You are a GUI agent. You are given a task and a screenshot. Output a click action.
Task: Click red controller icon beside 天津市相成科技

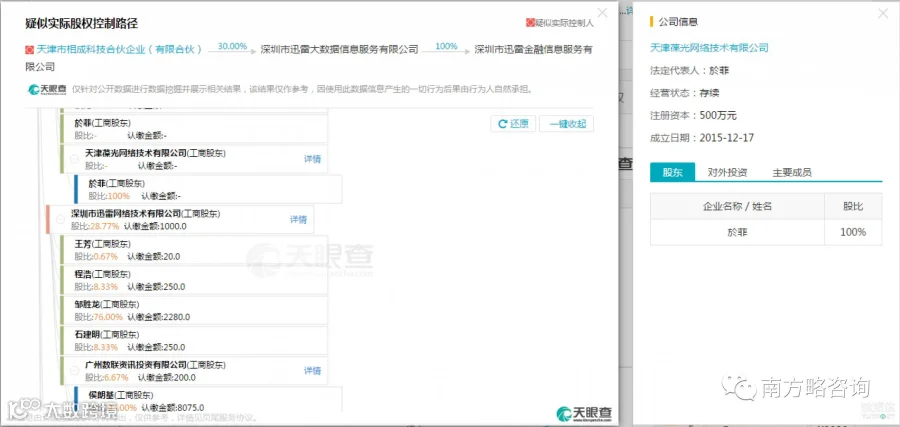pyautogui.click(x=30, y=50)
